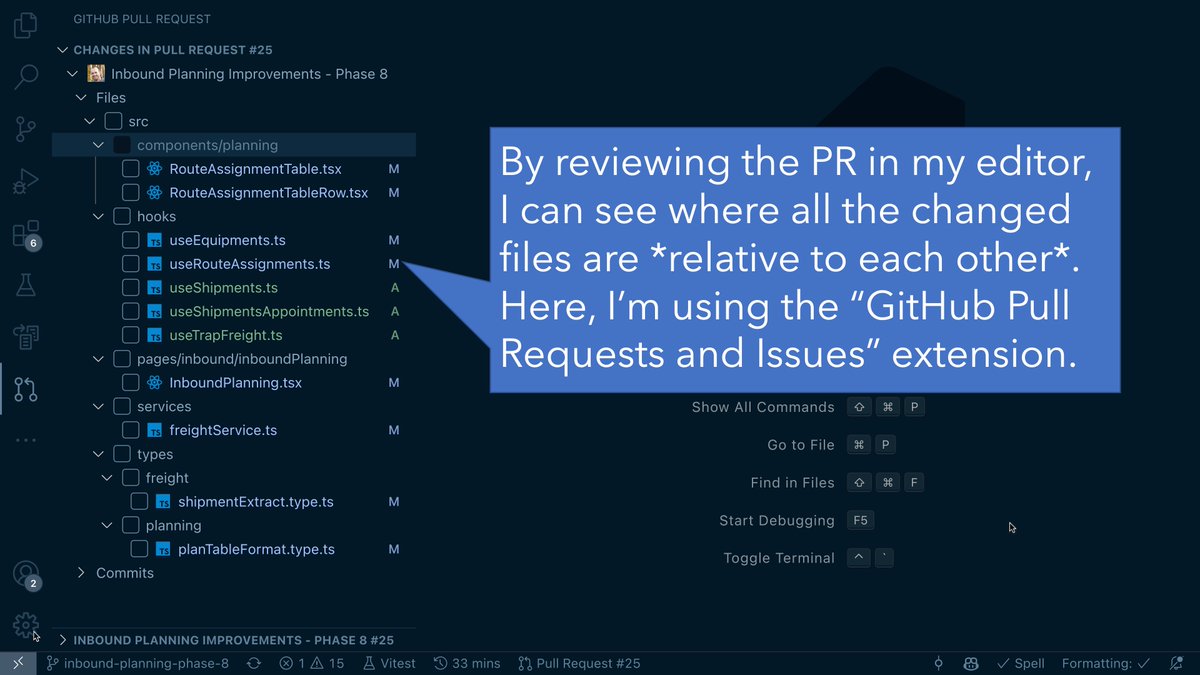Select the planTableFormat.type.ts file
The height and width of the screenshot is (675, 1200).
pos(256,550)
